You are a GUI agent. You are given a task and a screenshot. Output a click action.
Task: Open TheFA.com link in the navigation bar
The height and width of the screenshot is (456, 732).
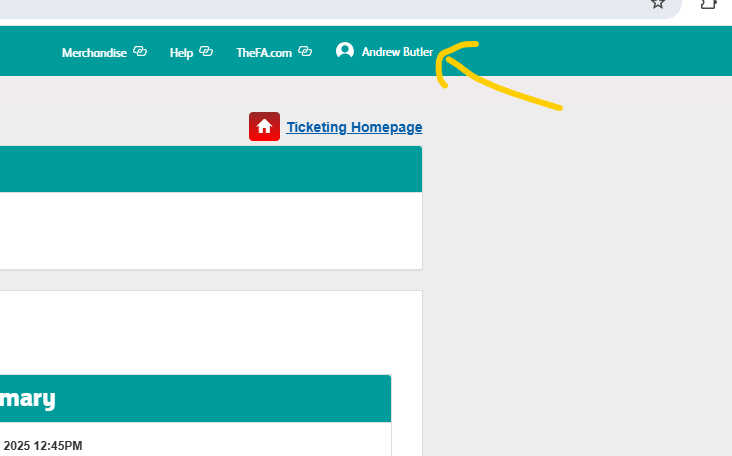264,53
